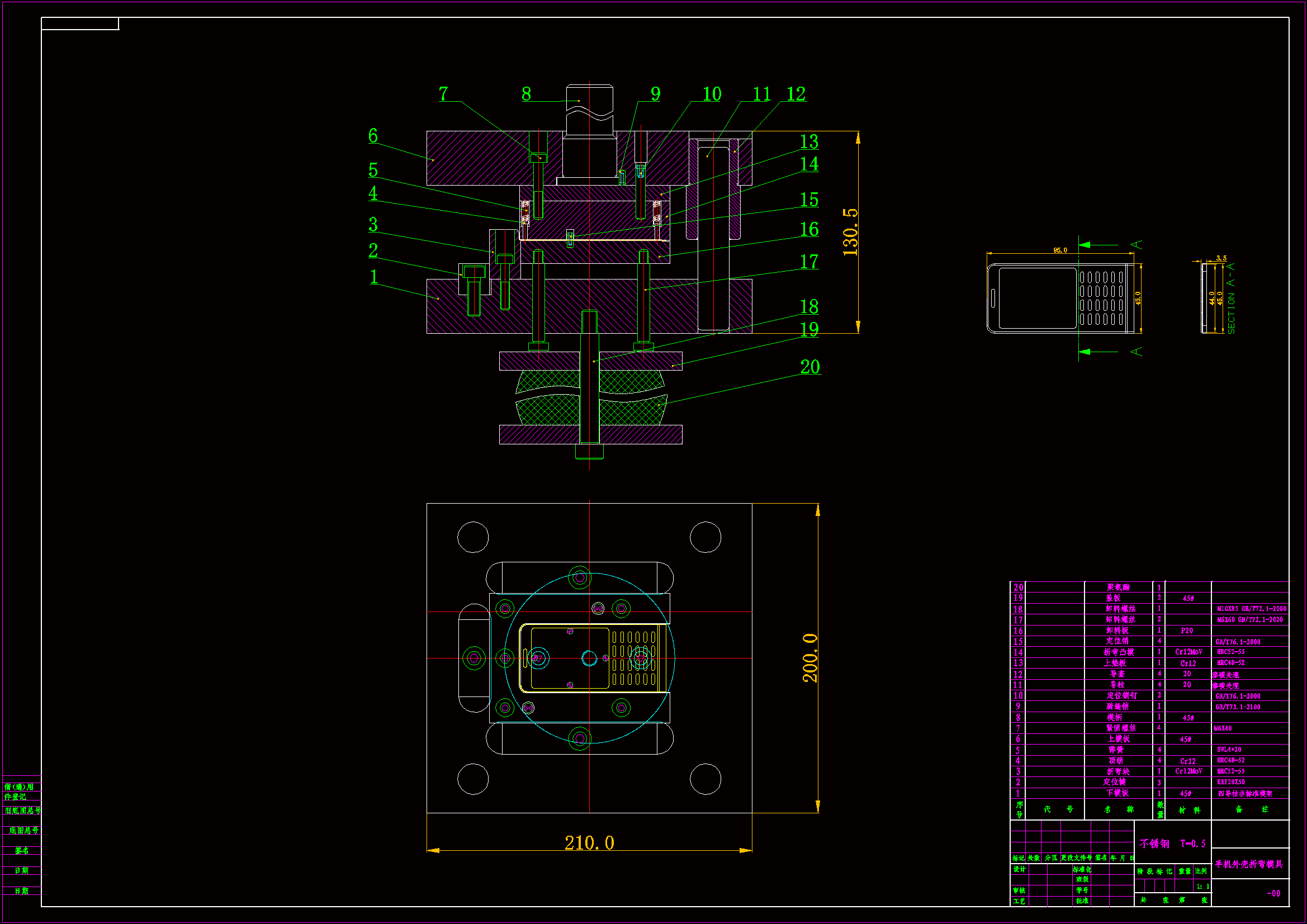Click the Cr12MoV material cell in row 14
Viewport: 1307px width, 924px height.
pyautogui.click(x=1188, y=652)
